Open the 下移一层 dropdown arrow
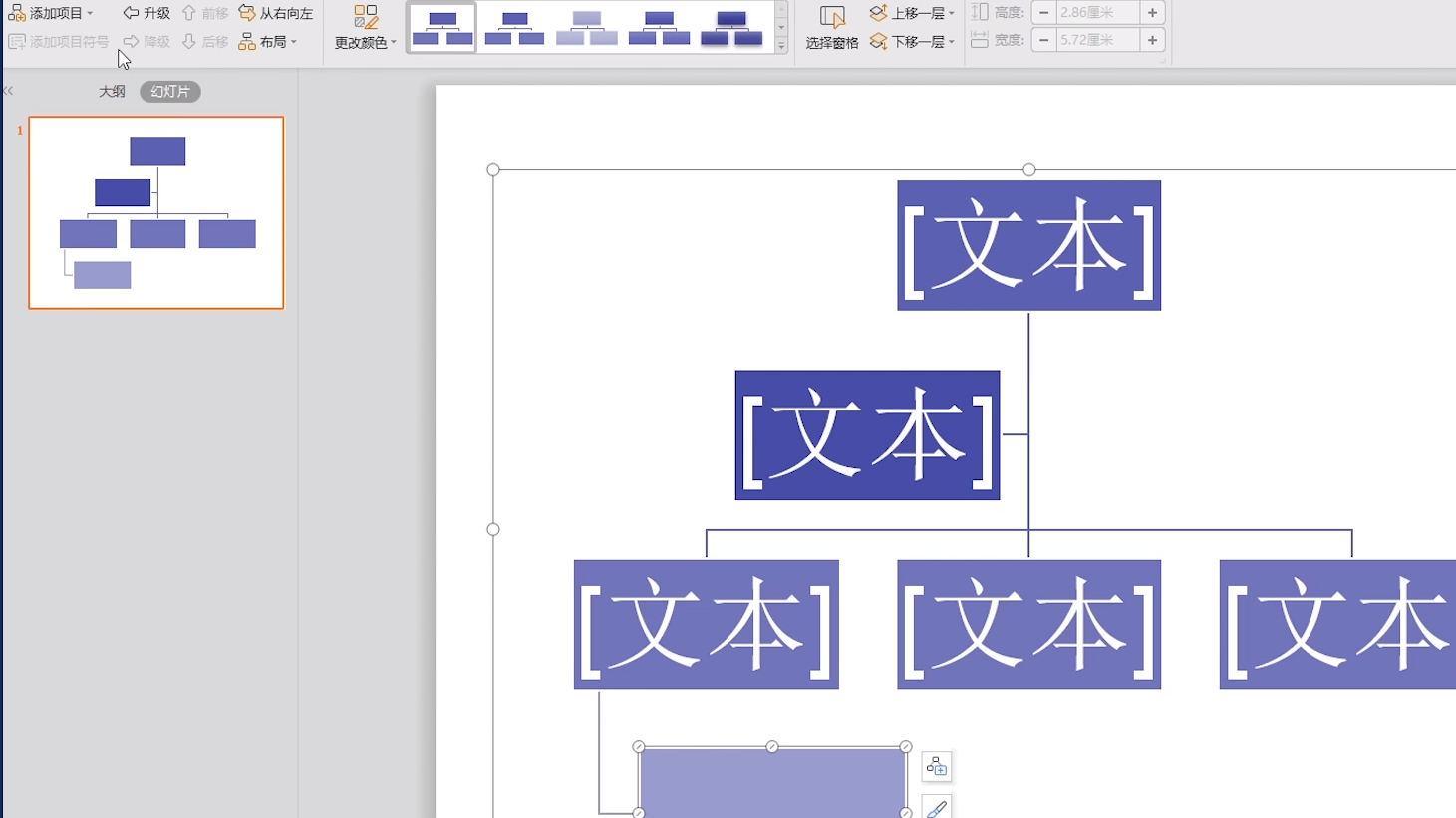1456x818 pixels. point(952,42)
